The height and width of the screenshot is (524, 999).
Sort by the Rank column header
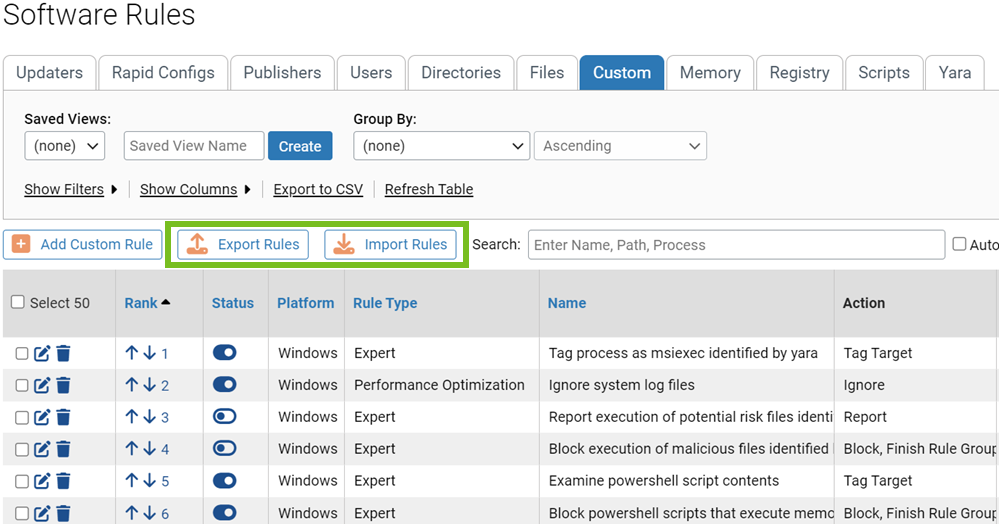tap(147, 303)
